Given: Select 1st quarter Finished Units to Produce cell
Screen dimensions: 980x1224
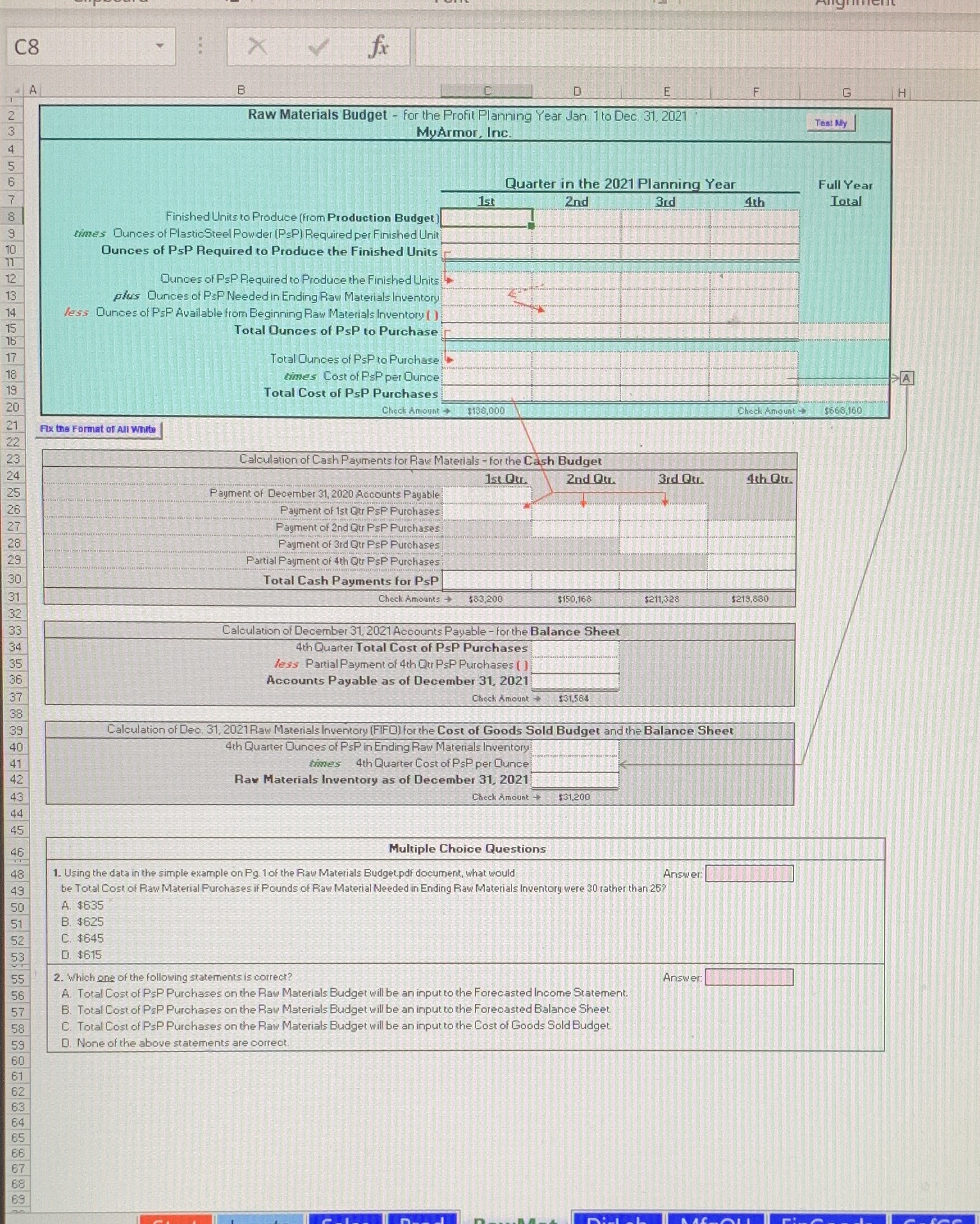Looking at the screenshot, I should 486,217.
